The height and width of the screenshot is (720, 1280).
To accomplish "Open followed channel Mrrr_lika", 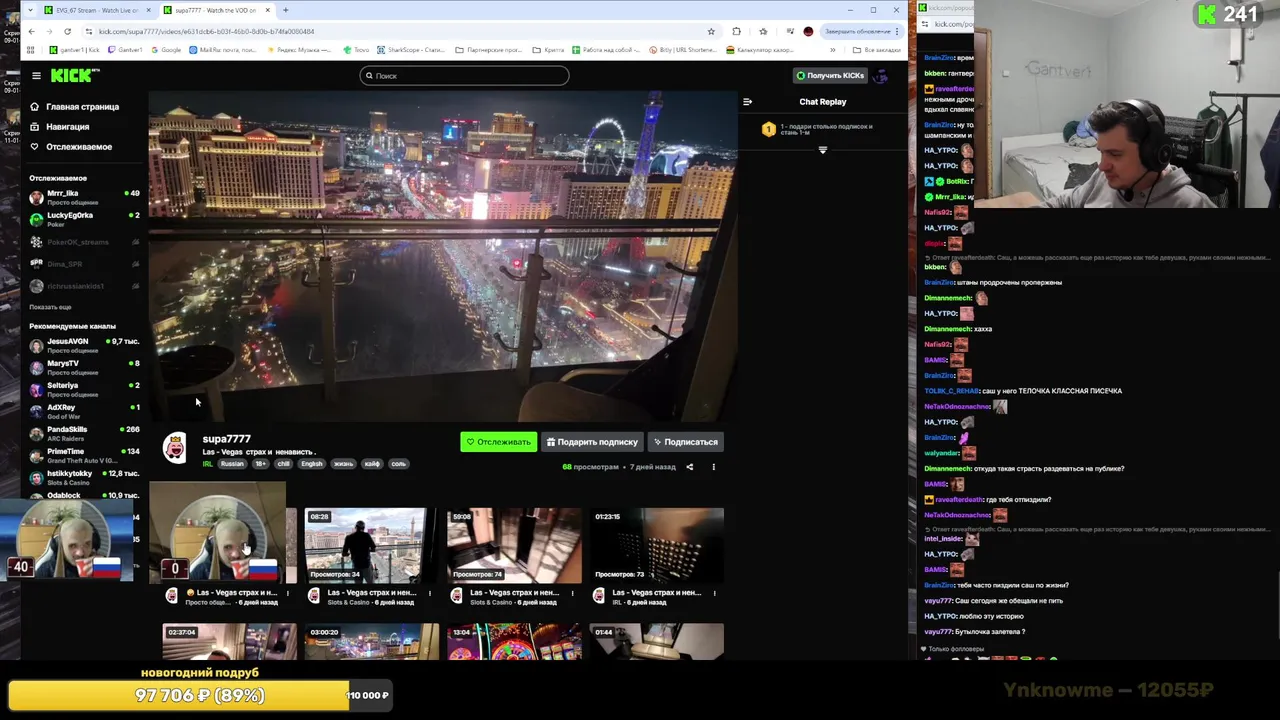I will pos(84,197).
